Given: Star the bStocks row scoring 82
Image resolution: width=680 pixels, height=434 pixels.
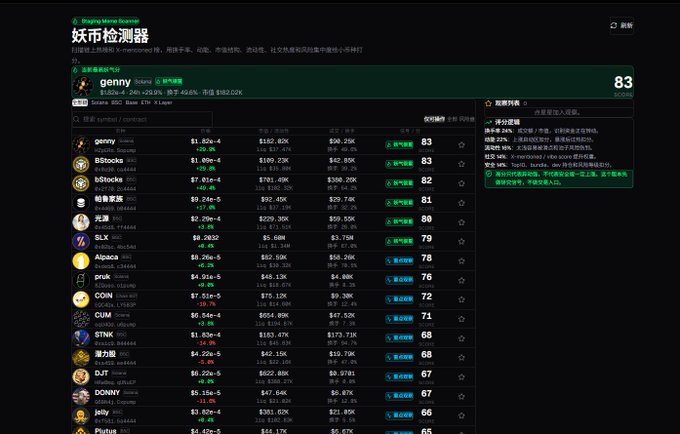Looking at the screenshot, I should coord(461,183).
